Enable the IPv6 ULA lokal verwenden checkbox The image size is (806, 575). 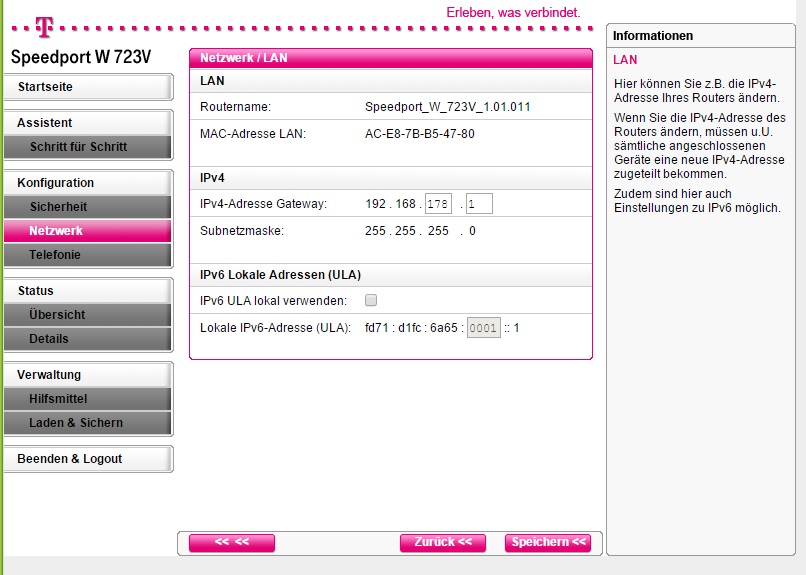371,300
